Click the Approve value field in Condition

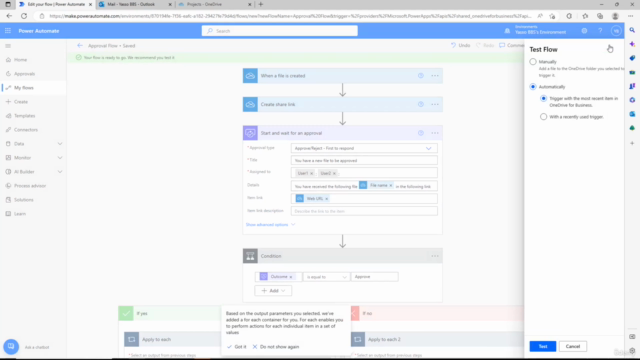375,277
